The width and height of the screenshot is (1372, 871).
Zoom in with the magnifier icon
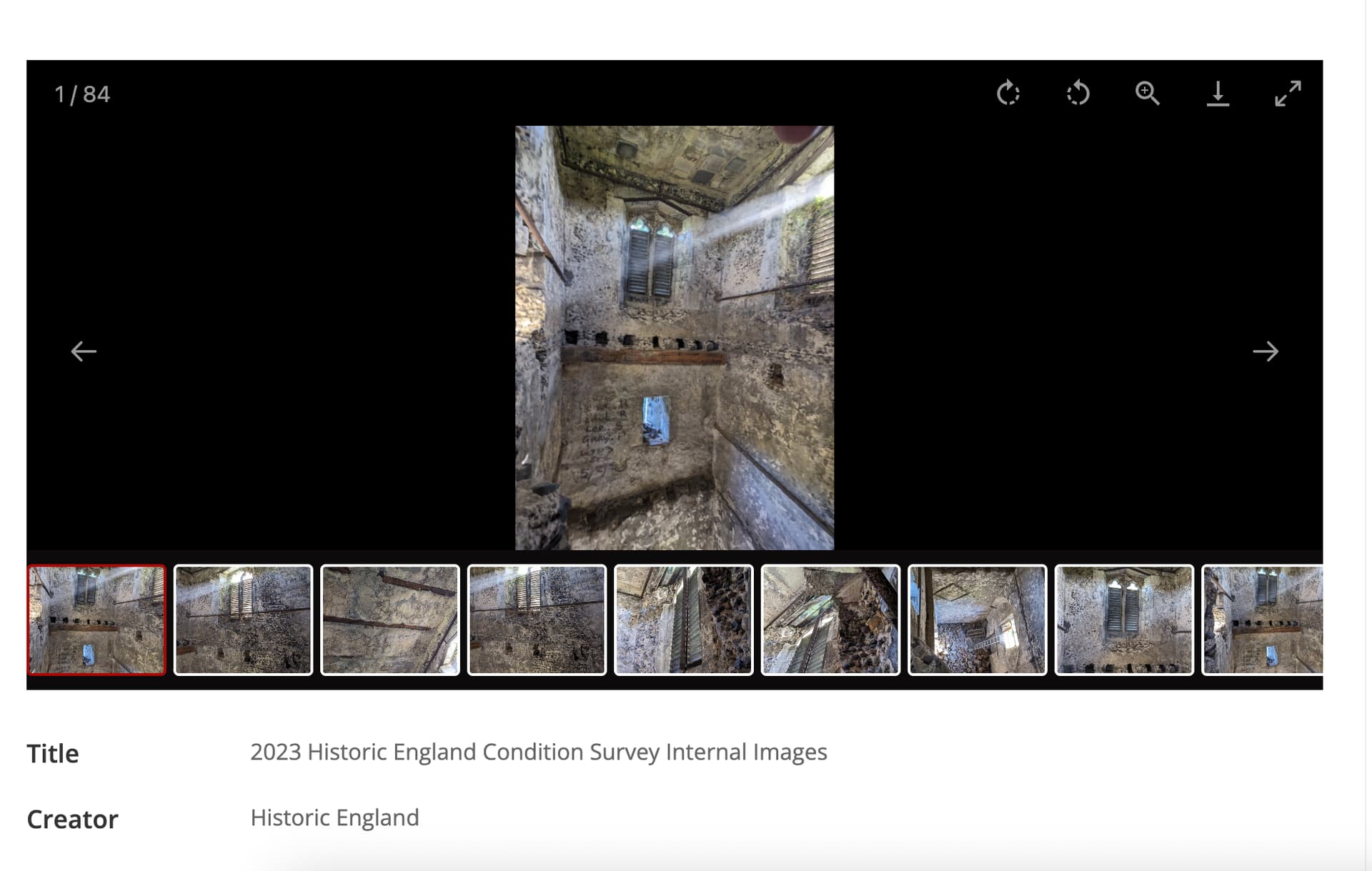tap(1147, 94)
